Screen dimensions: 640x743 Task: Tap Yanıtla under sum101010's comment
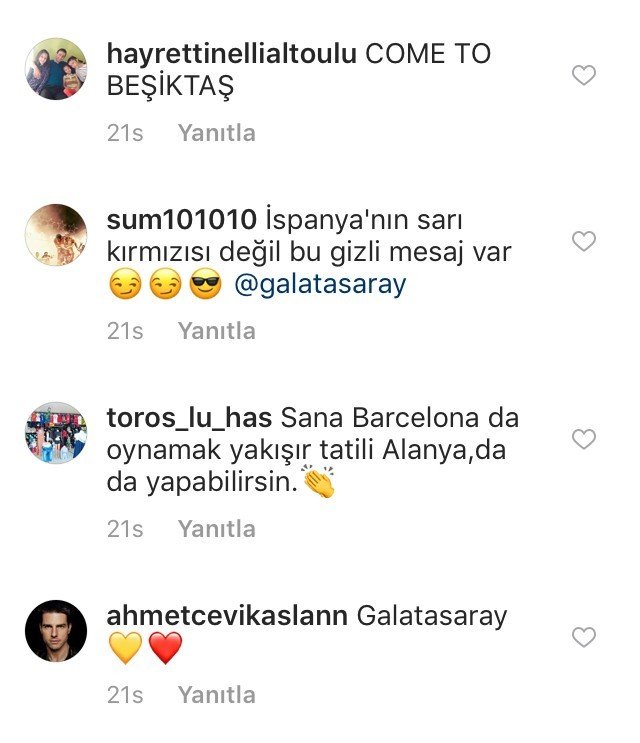tap(216, 331)
